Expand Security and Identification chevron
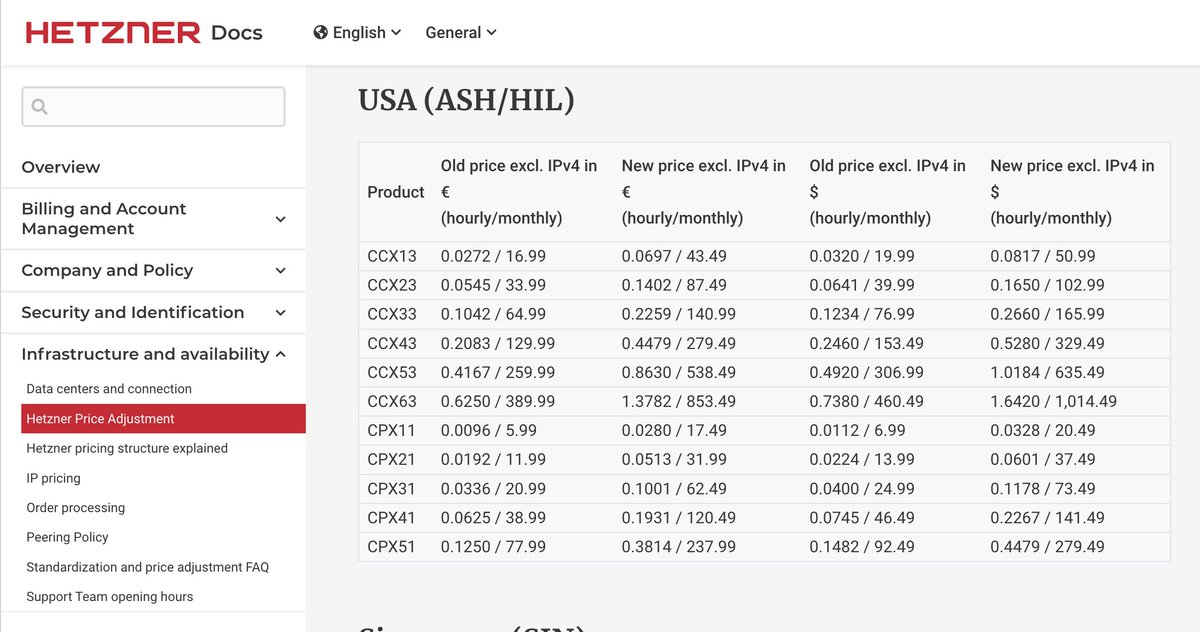The width and height of the screenshot is (1200, 632). (x=280, y=313)
